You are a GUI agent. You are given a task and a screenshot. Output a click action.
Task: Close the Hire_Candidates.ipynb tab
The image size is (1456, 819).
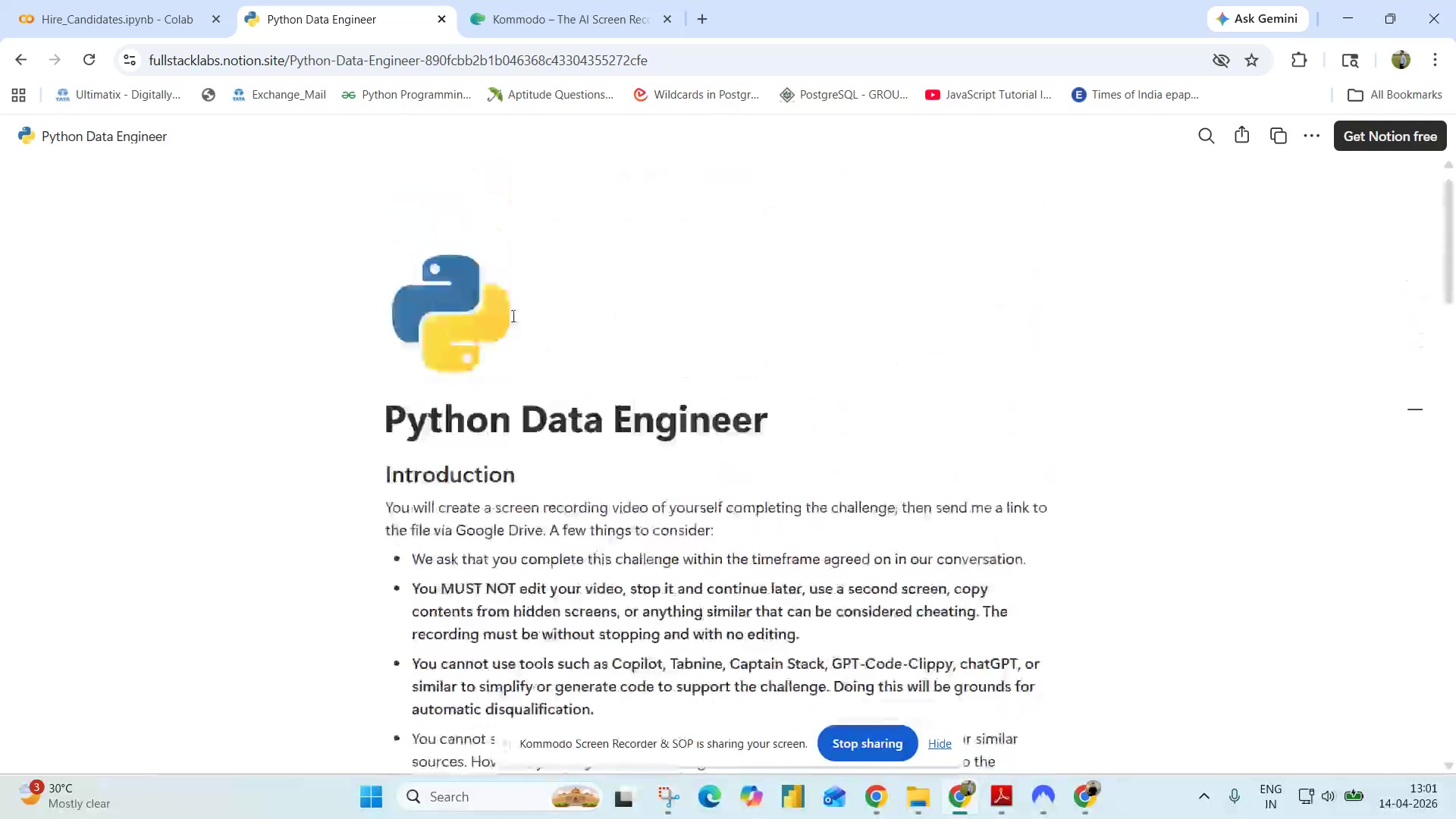click(216, 19)
